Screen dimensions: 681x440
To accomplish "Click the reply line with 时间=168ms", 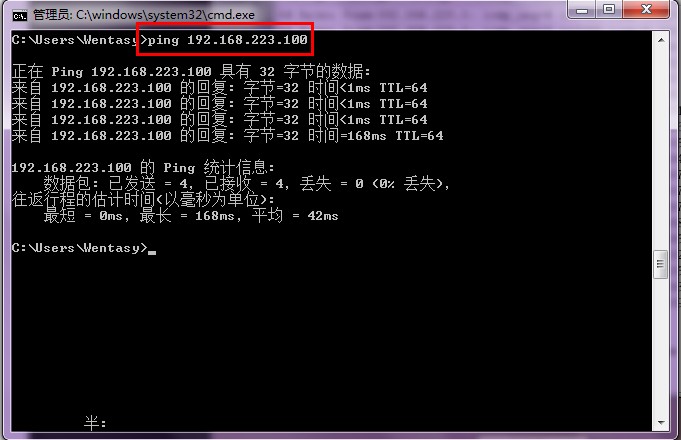I will 228,136.
